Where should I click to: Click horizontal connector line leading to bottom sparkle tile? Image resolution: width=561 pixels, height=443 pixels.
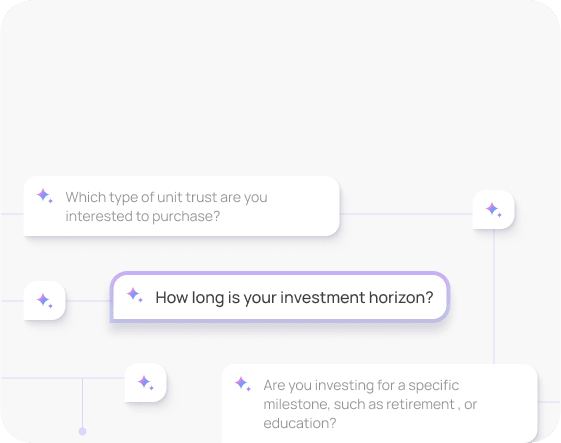(x=63, y=378)
